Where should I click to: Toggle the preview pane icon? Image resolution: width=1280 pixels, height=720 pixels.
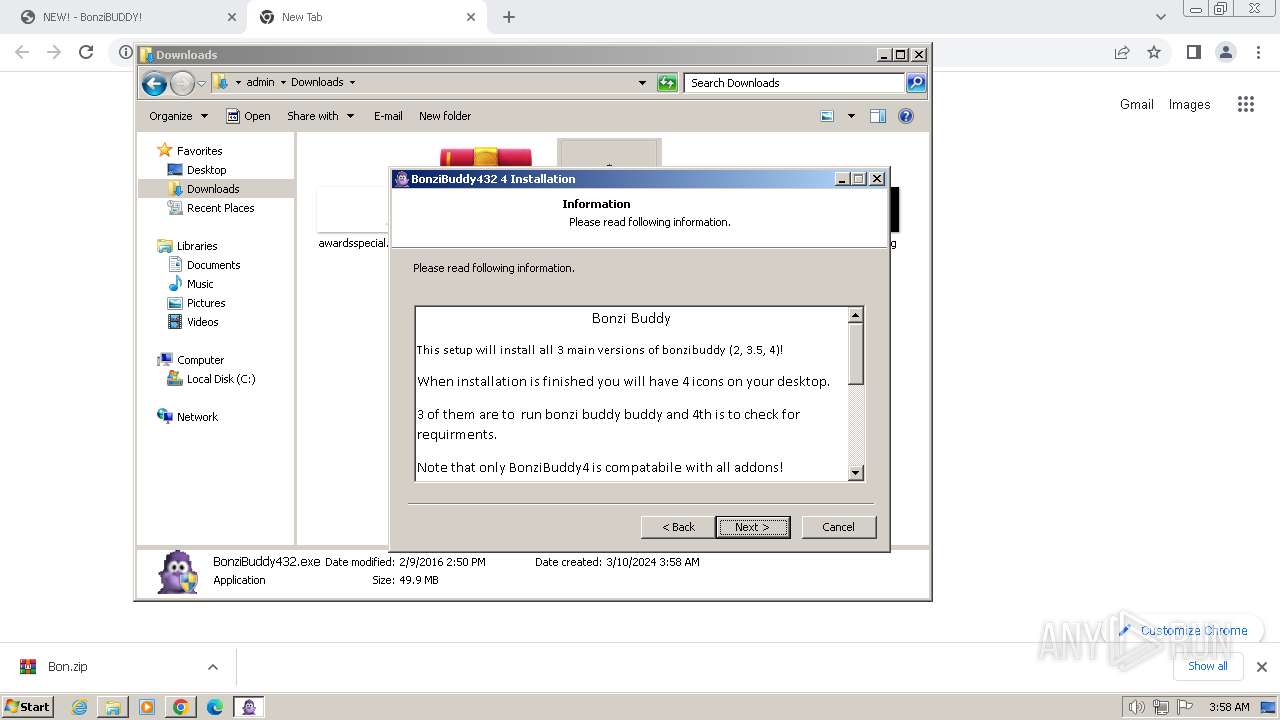(x=878, y=116)
